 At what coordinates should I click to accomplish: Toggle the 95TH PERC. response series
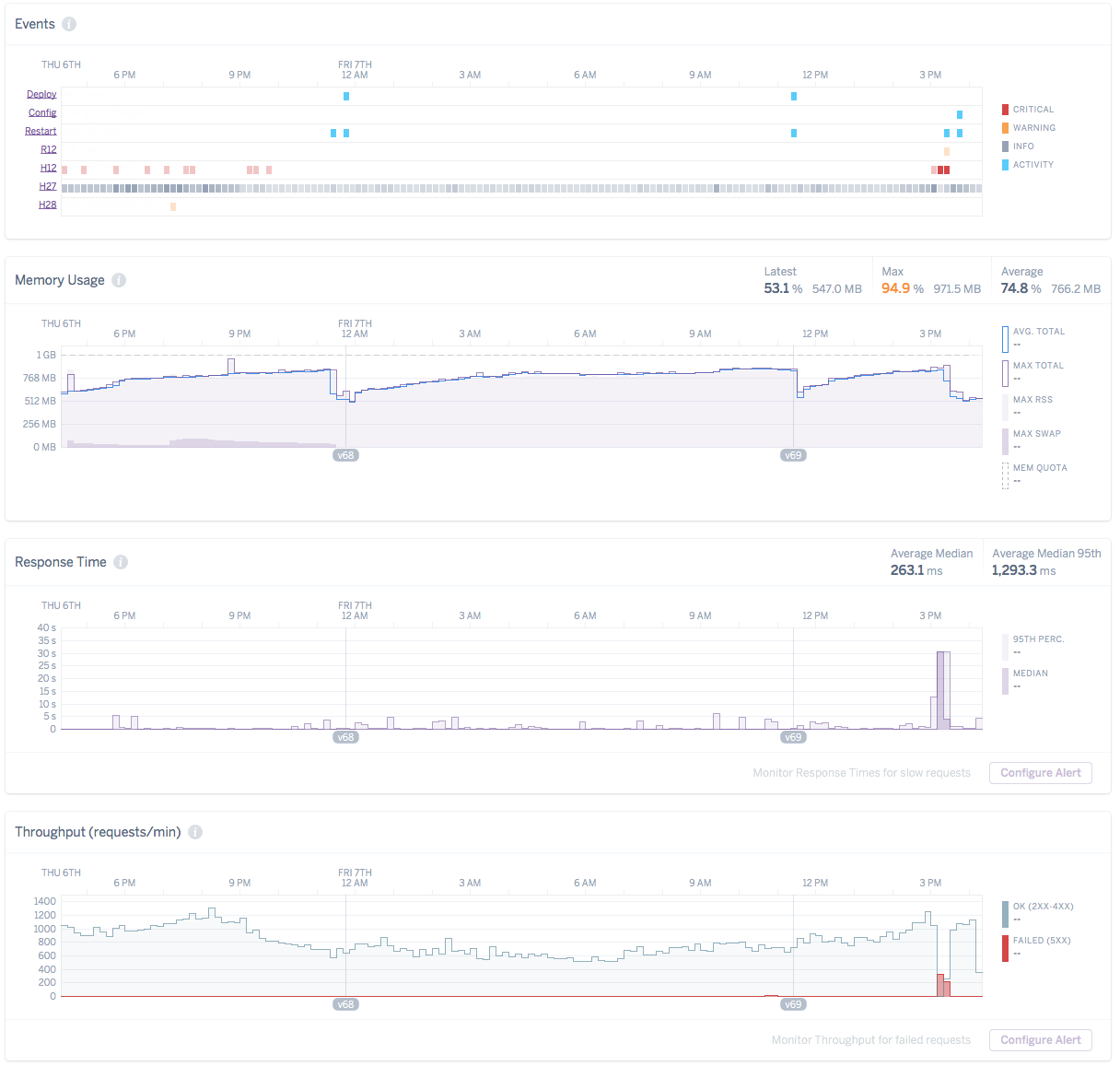pos(1038,639)
